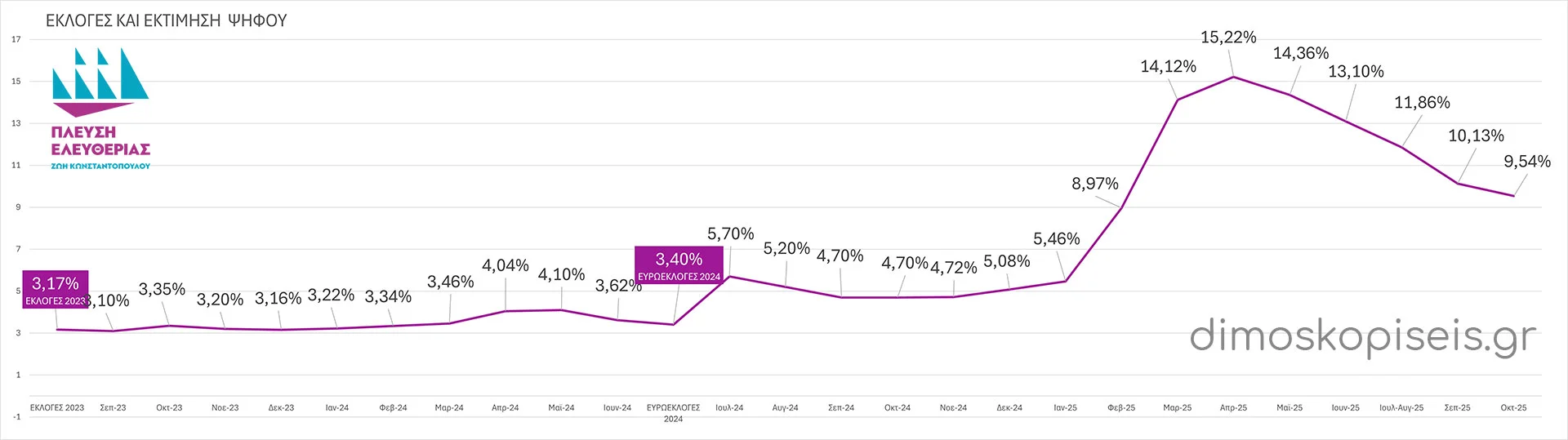The image size is (1568, 440).
Task: Click the 4,04% data label
Action: (x=505, y=265)
